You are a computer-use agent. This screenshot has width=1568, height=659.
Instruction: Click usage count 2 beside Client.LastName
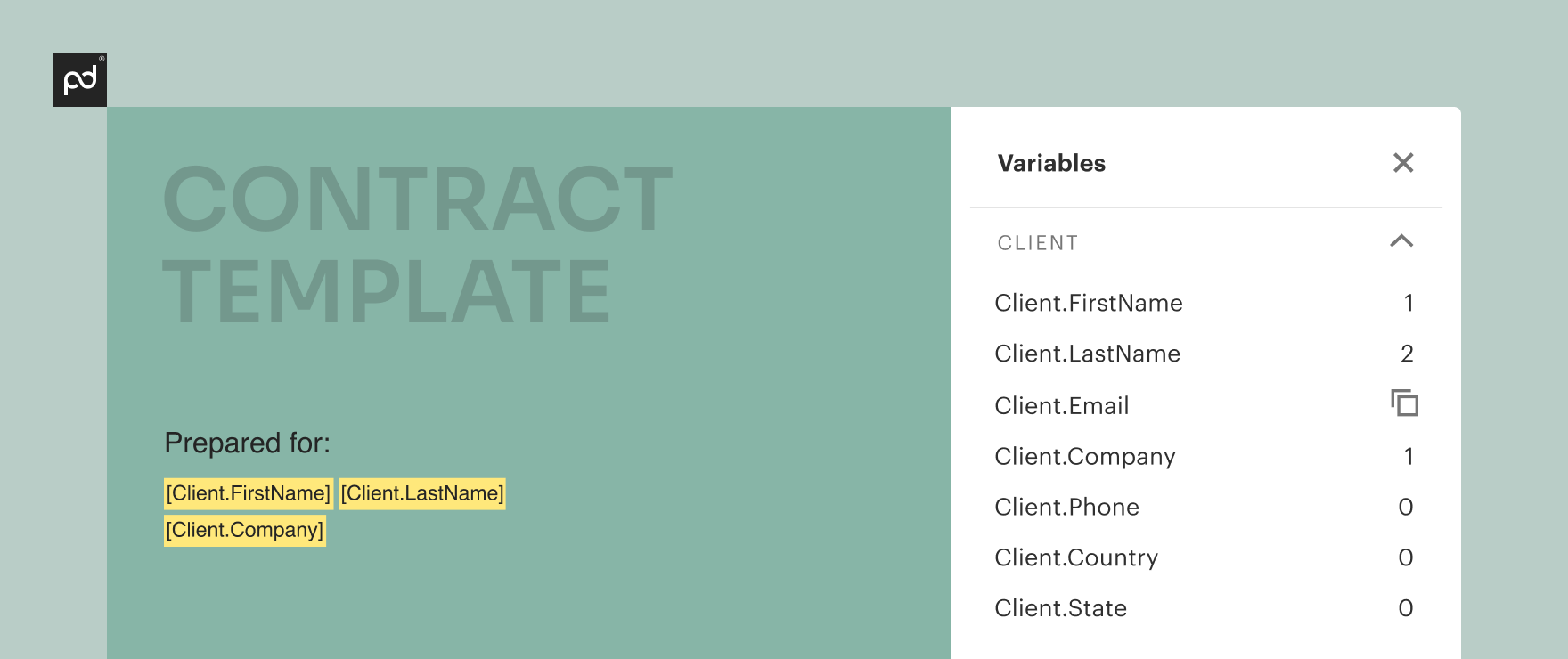(x=1407, y=354)
